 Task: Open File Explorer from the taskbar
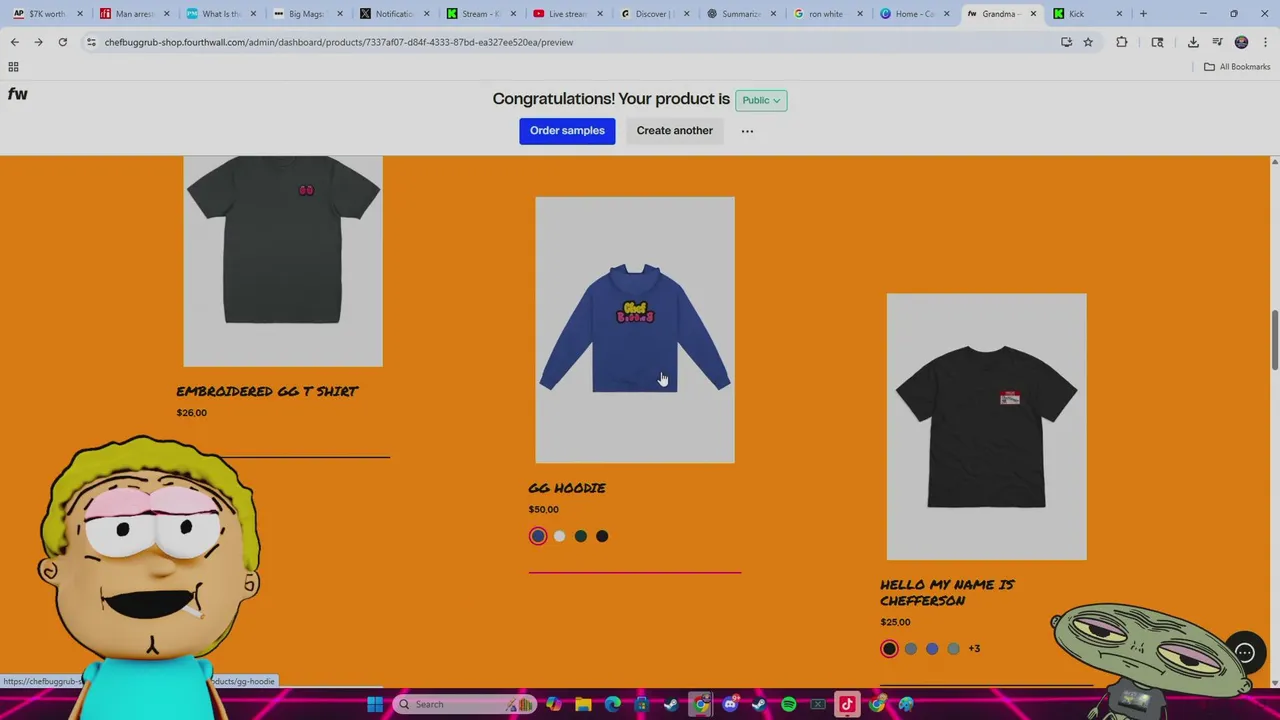tap(583, 704)
